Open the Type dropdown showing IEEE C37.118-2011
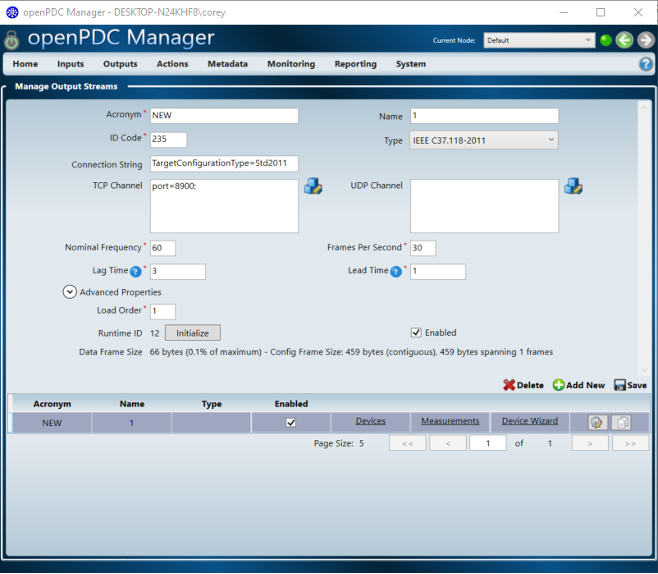The height and width of the screenshot is (574, 658). click(484, 141)
